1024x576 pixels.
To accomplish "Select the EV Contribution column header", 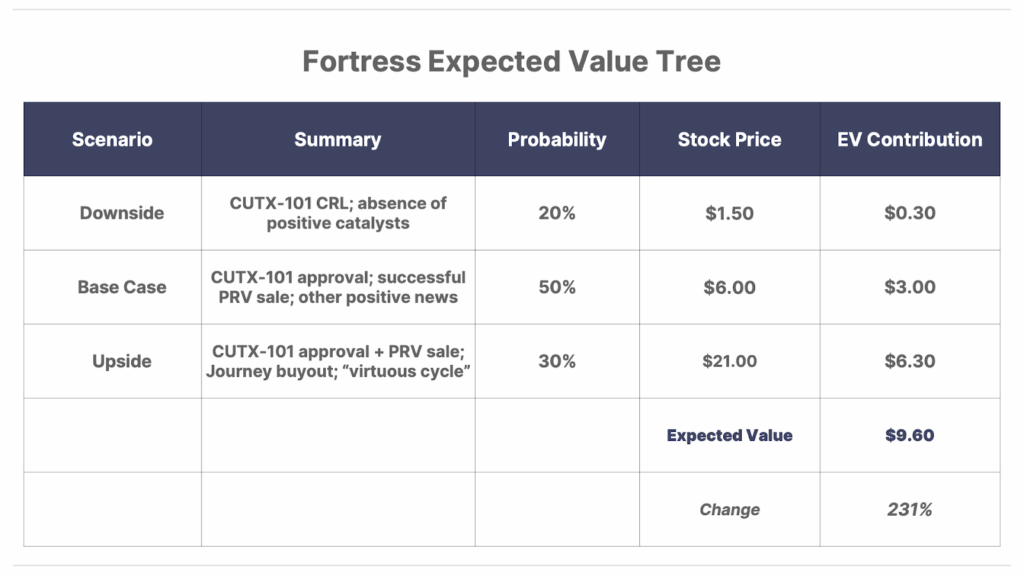I will (910, 139).
